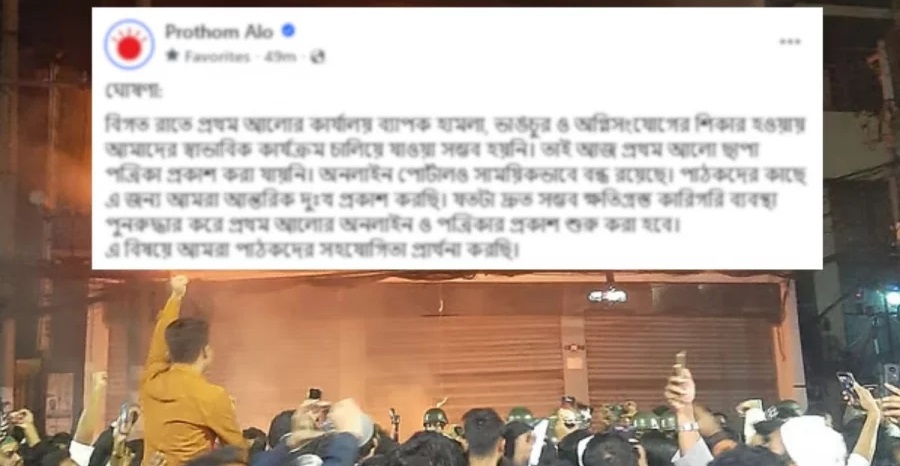Open the Prothom Alo red sun profile logo
The image size is (900, 466).
(x=129, y=44)
